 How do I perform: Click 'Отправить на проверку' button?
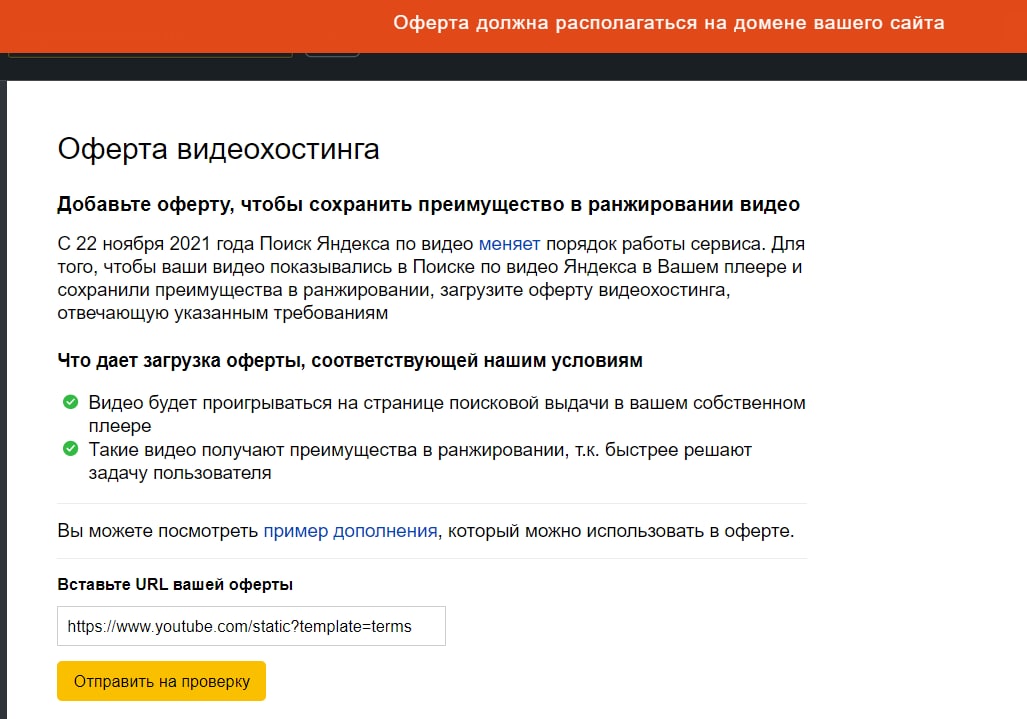[162, 681]
